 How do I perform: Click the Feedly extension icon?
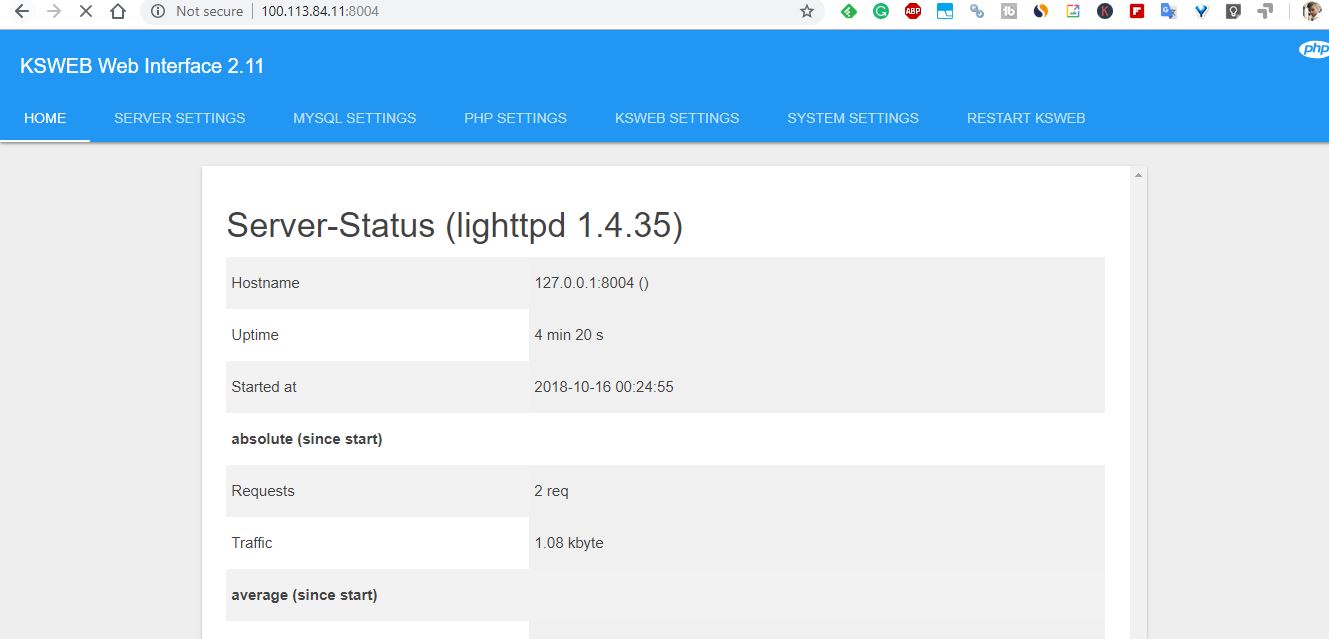pyautogui.click(x=848, y=12)
